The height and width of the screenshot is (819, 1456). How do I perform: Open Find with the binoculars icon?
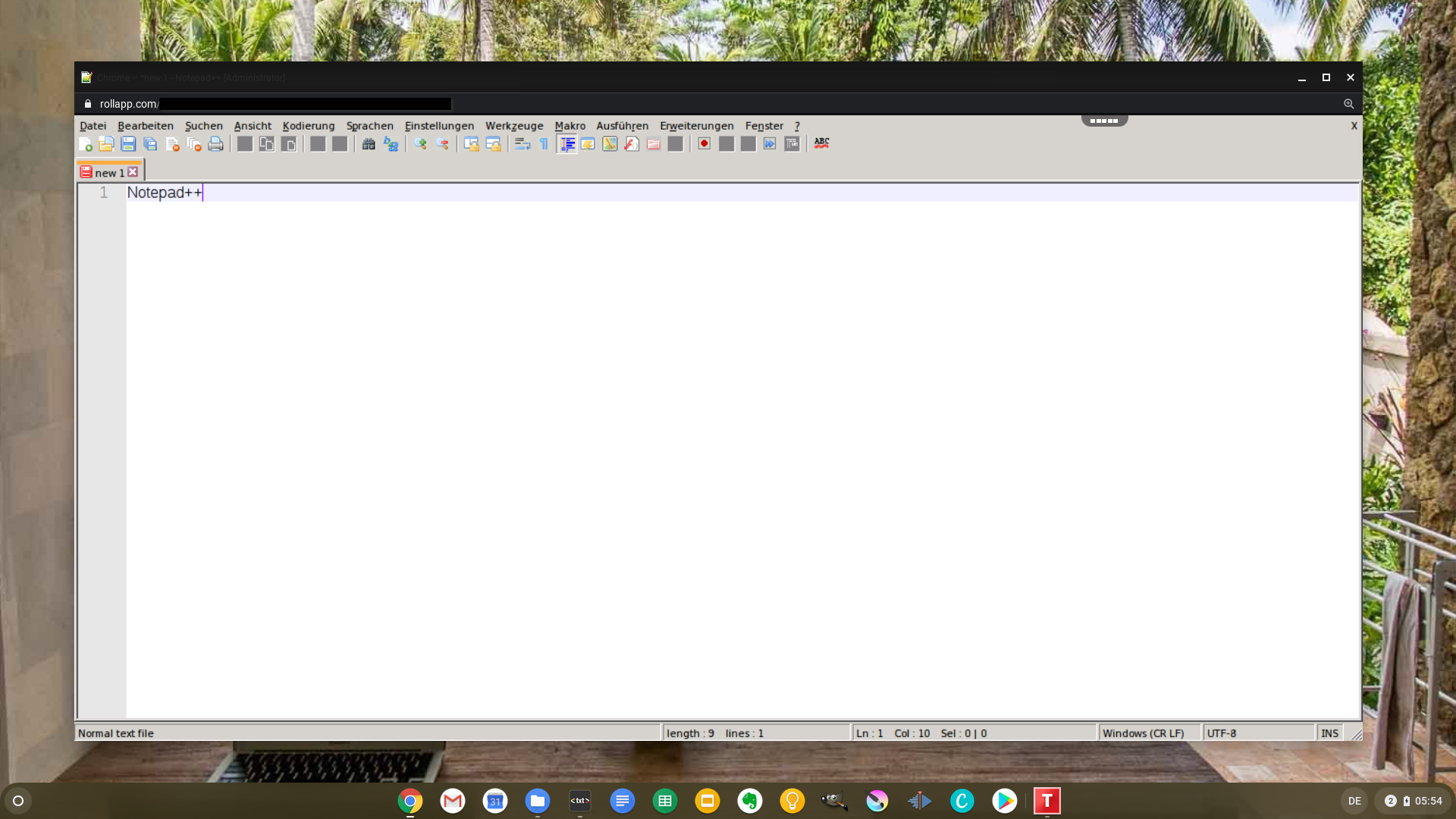coord(369,144)
